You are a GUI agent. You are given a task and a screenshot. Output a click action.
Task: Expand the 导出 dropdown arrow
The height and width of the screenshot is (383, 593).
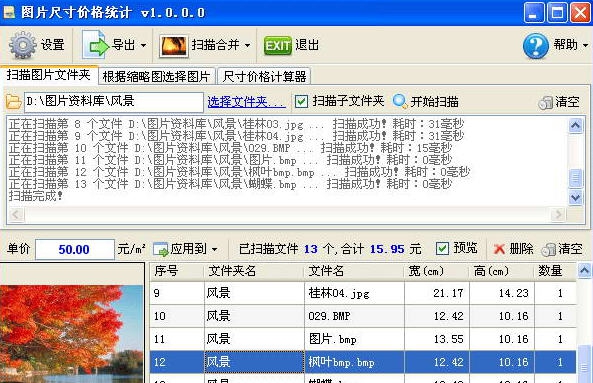[143, 45]
